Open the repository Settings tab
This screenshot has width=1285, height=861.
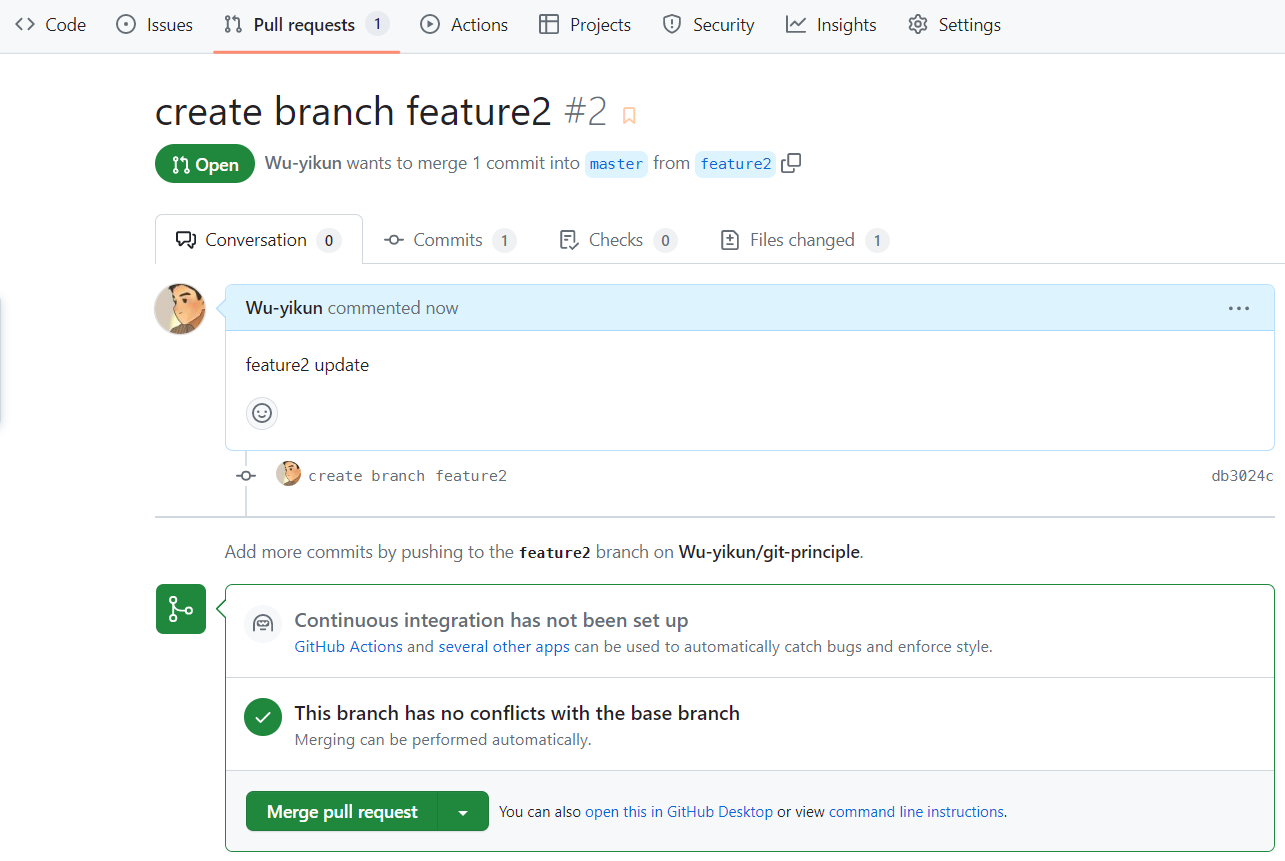coord(954,25)
